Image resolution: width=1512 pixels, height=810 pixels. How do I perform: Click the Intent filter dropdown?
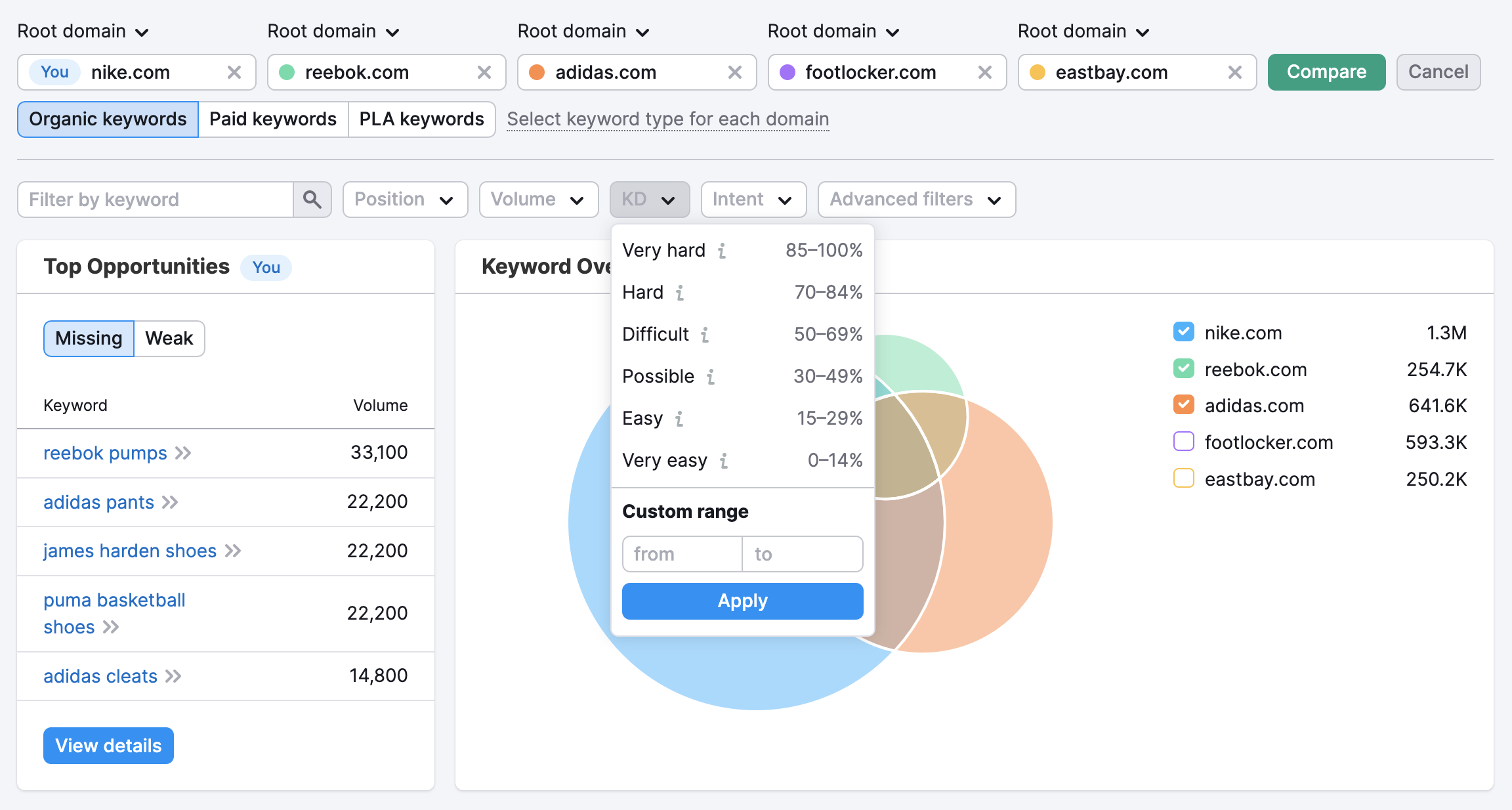click(x=751, y=199)
